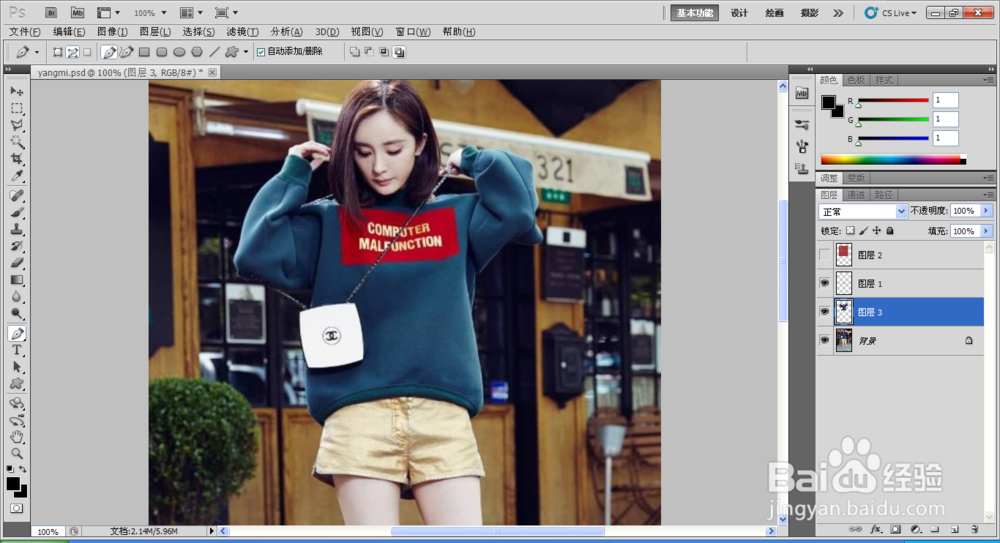
Task: Open the 文件(F) menu
Action: click(25, 31)
